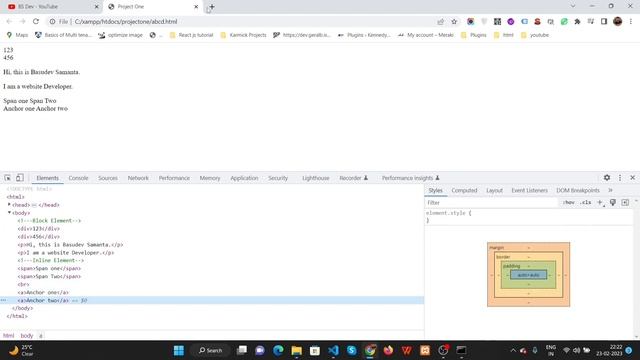
Task: Toggle the .cls class editor
Action: coord(586,202)
